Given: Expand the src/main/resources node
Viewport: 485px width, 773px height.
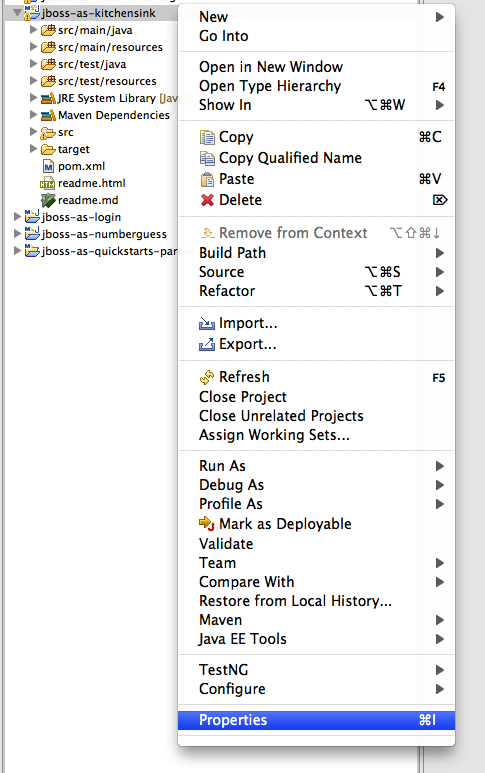Looking at the screenshot, I should click(x=33, y=47).
